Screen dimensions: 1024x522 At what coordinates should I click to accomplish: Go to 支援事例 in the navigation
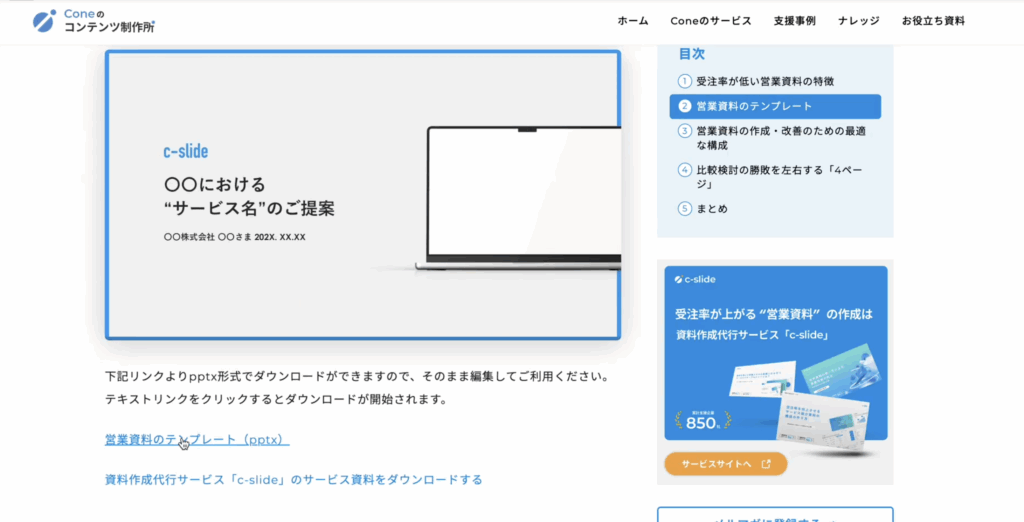click(x=795, y=21)
